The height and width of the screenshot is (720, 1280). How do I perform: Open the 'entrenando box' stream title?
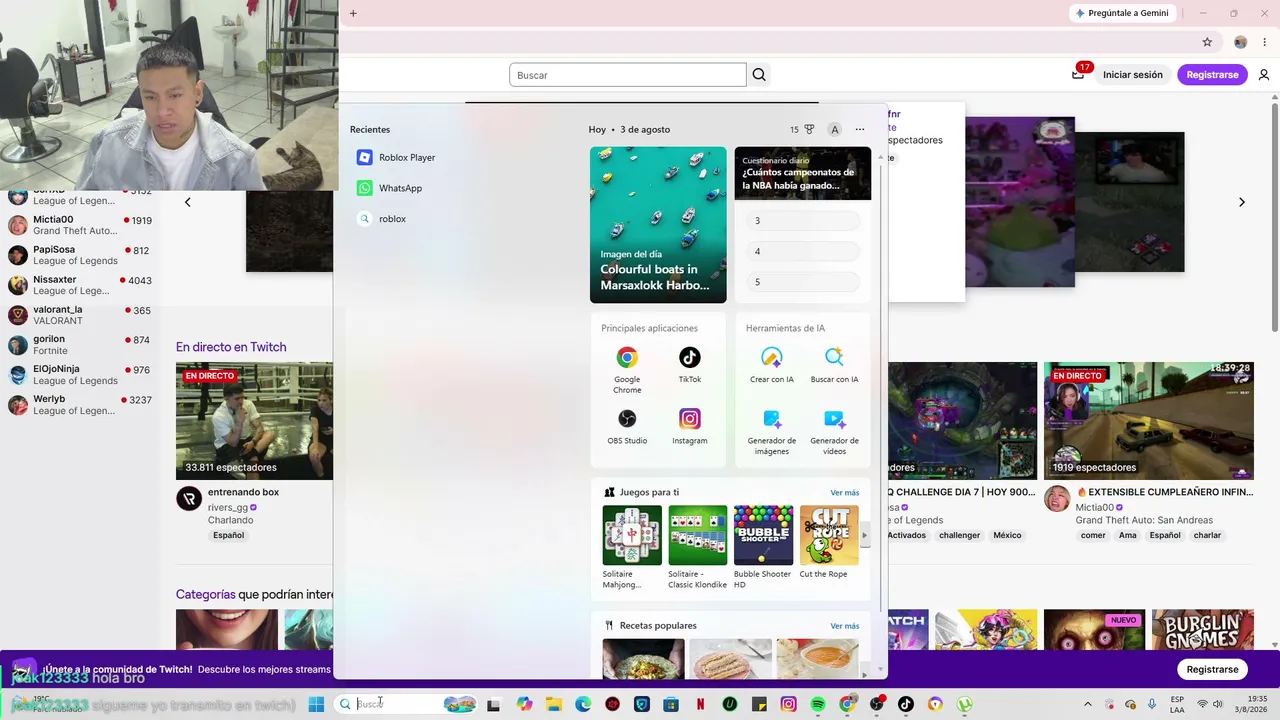(x=243, y=492)
